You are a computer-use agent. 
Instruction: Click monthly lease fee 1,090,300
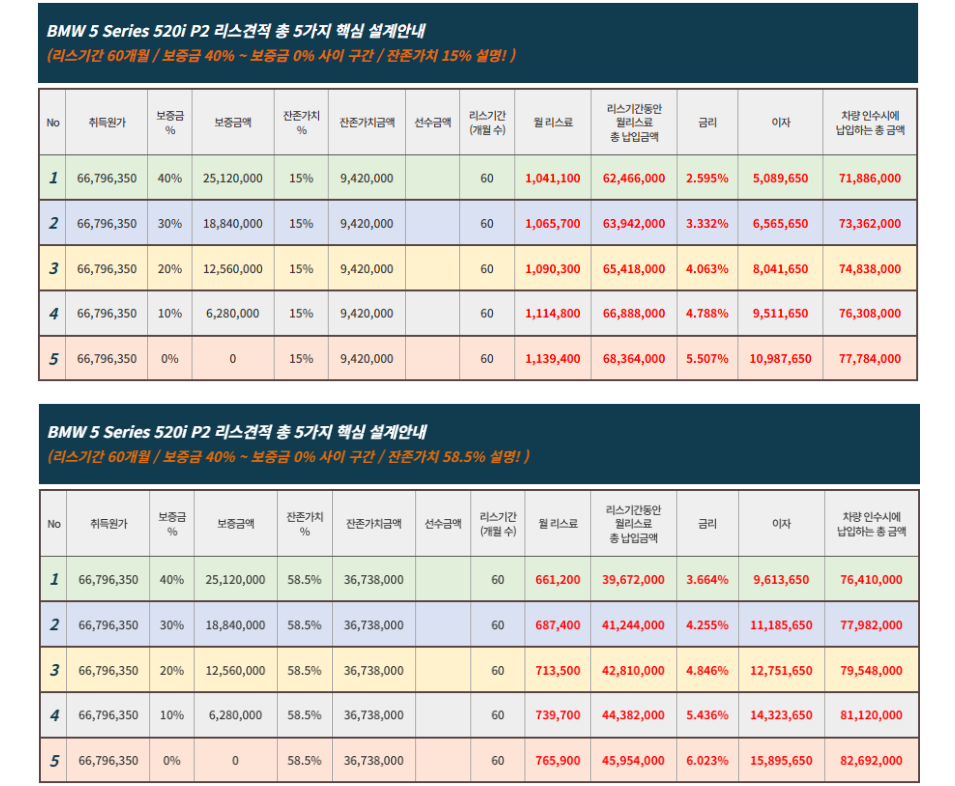552,268
